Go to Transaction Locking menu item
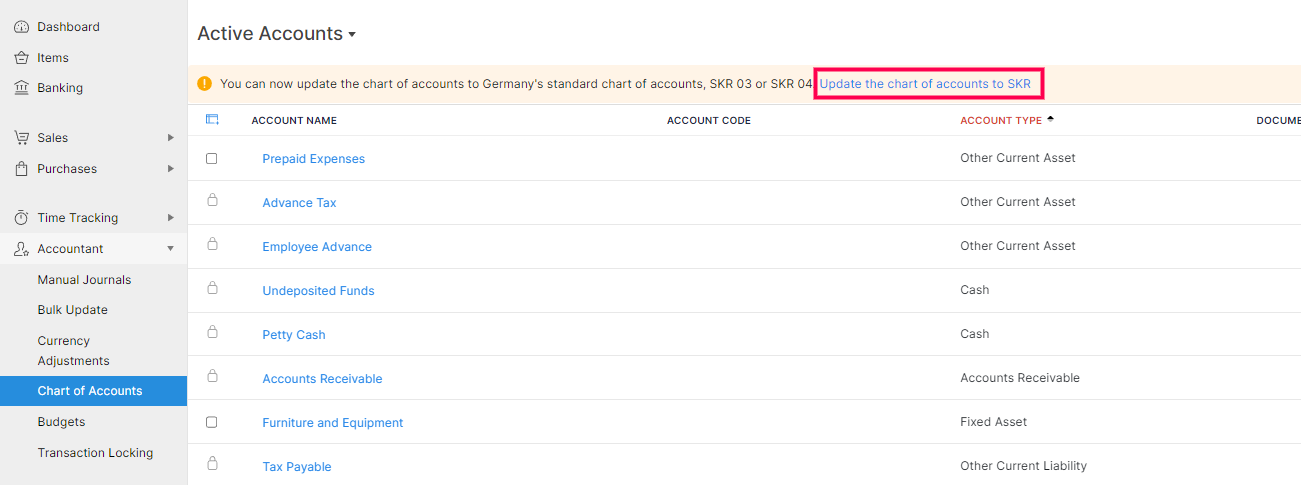Screen dimensions: 1301x485 point(95,453)
